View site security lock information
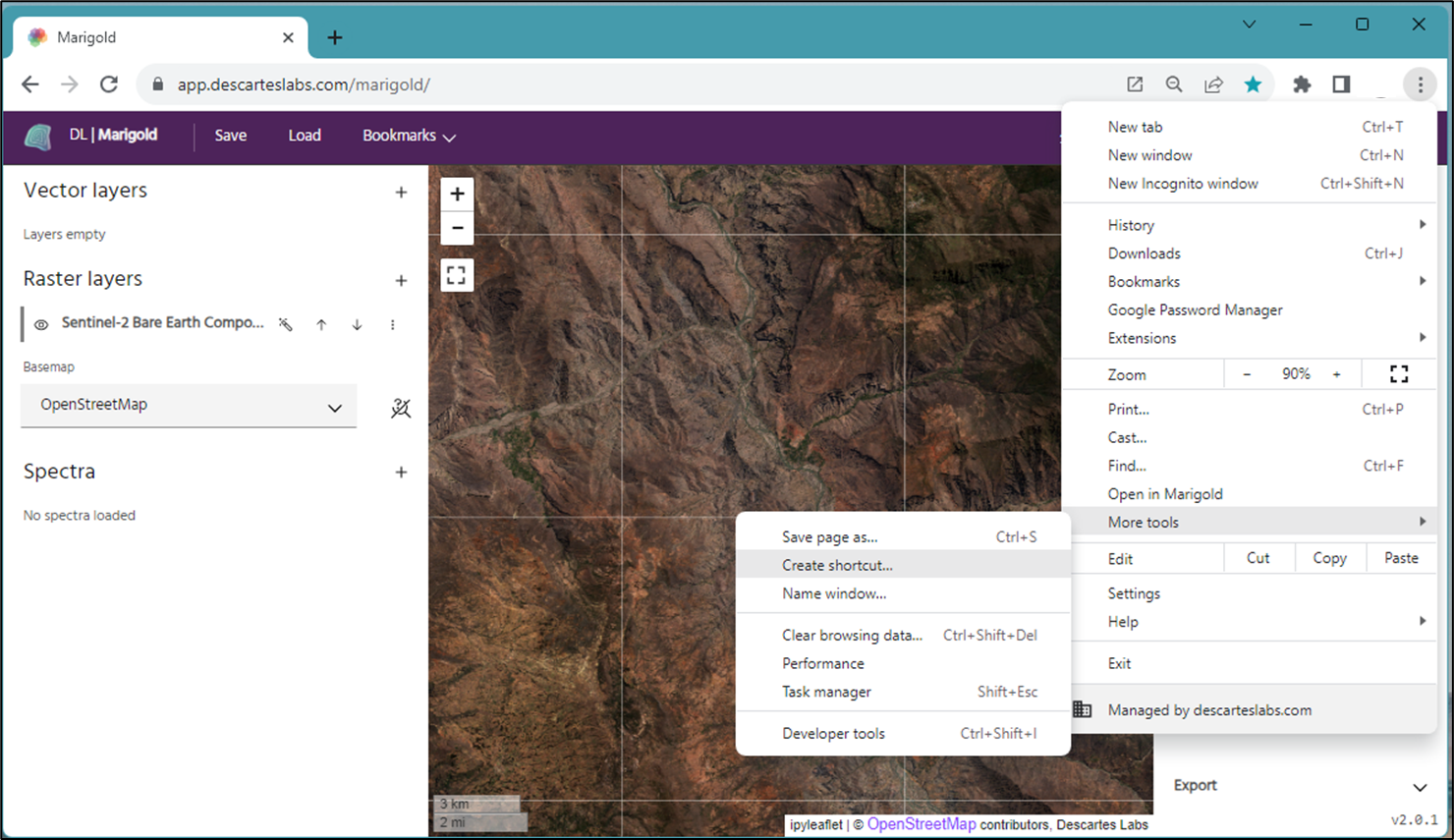 coord(157,84)
